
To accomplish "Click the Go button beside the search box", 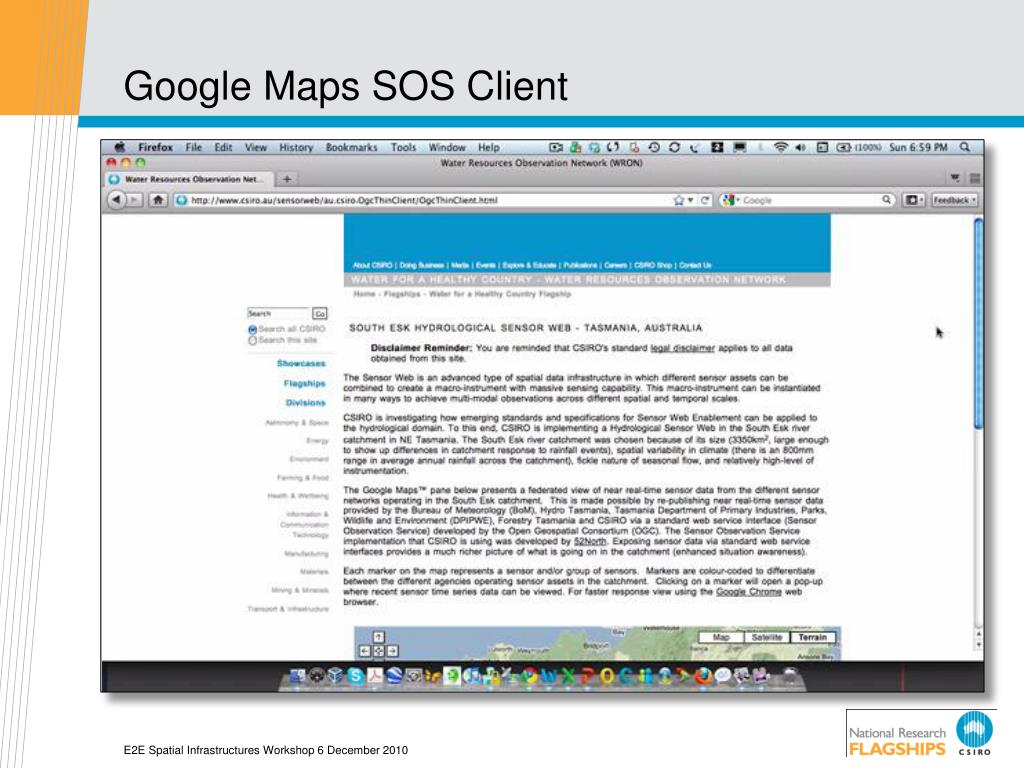I will pos(320,314).
